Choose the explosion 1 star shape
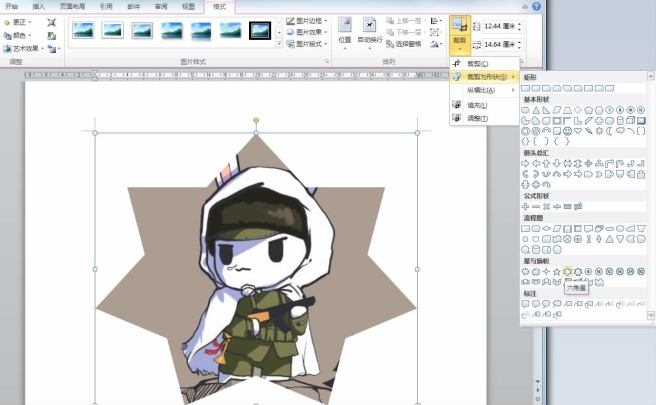The image size is (656, 405). [525, 272]
